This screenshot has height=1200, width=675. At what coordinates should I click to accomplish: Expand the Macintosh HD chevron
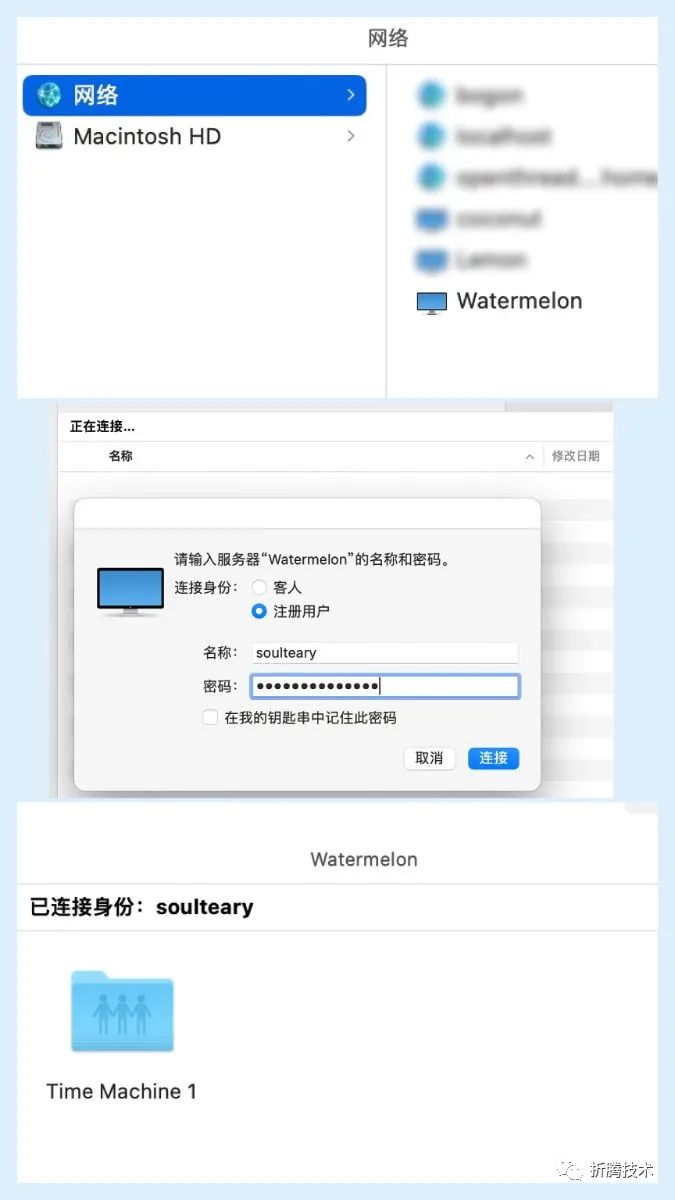click(x=350, y=136)
